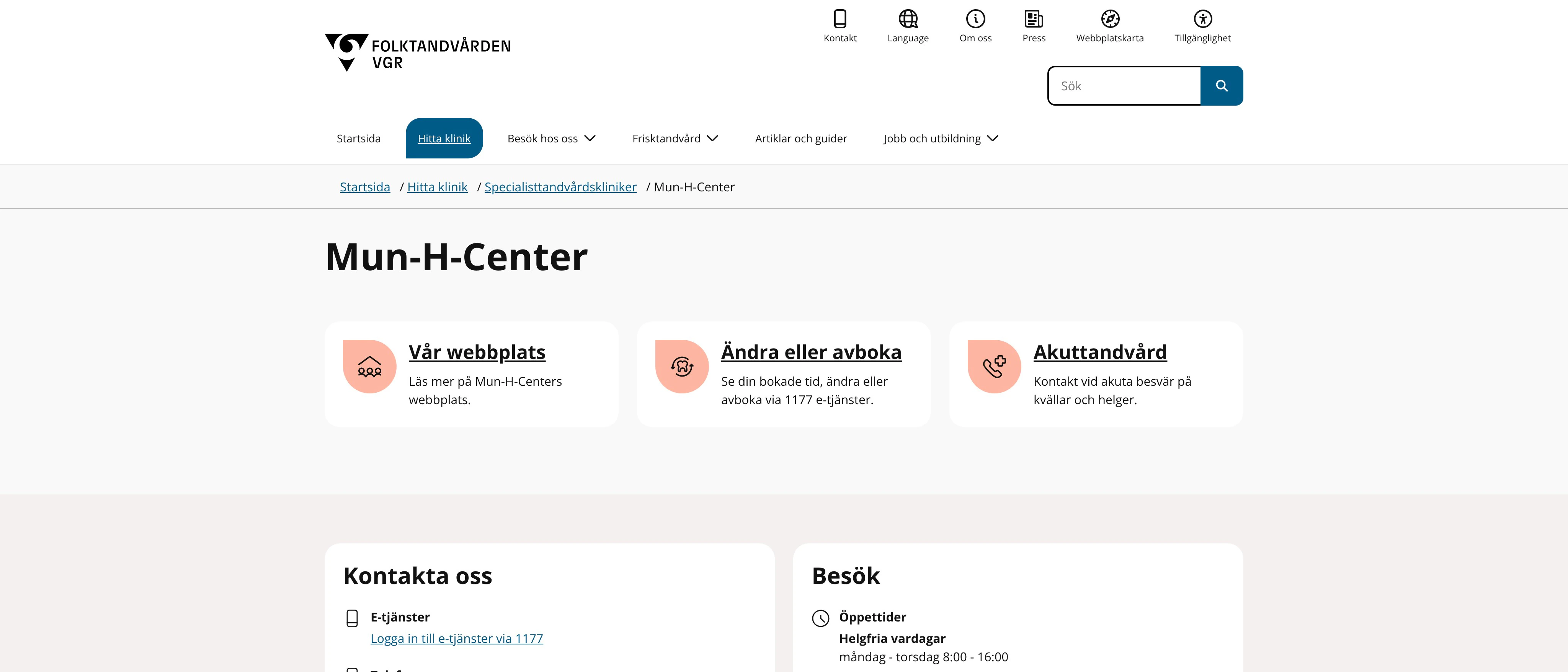The height and width of the screenshot is (672, 1568).
Task: Click the E-tjänster label
Action: point(400,617)
